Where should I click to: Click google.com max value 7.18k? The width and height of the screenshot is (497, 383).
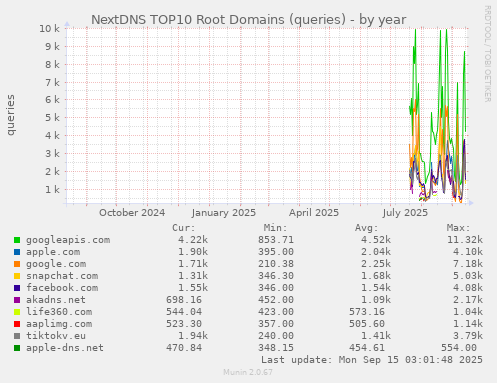click(468, 264)
